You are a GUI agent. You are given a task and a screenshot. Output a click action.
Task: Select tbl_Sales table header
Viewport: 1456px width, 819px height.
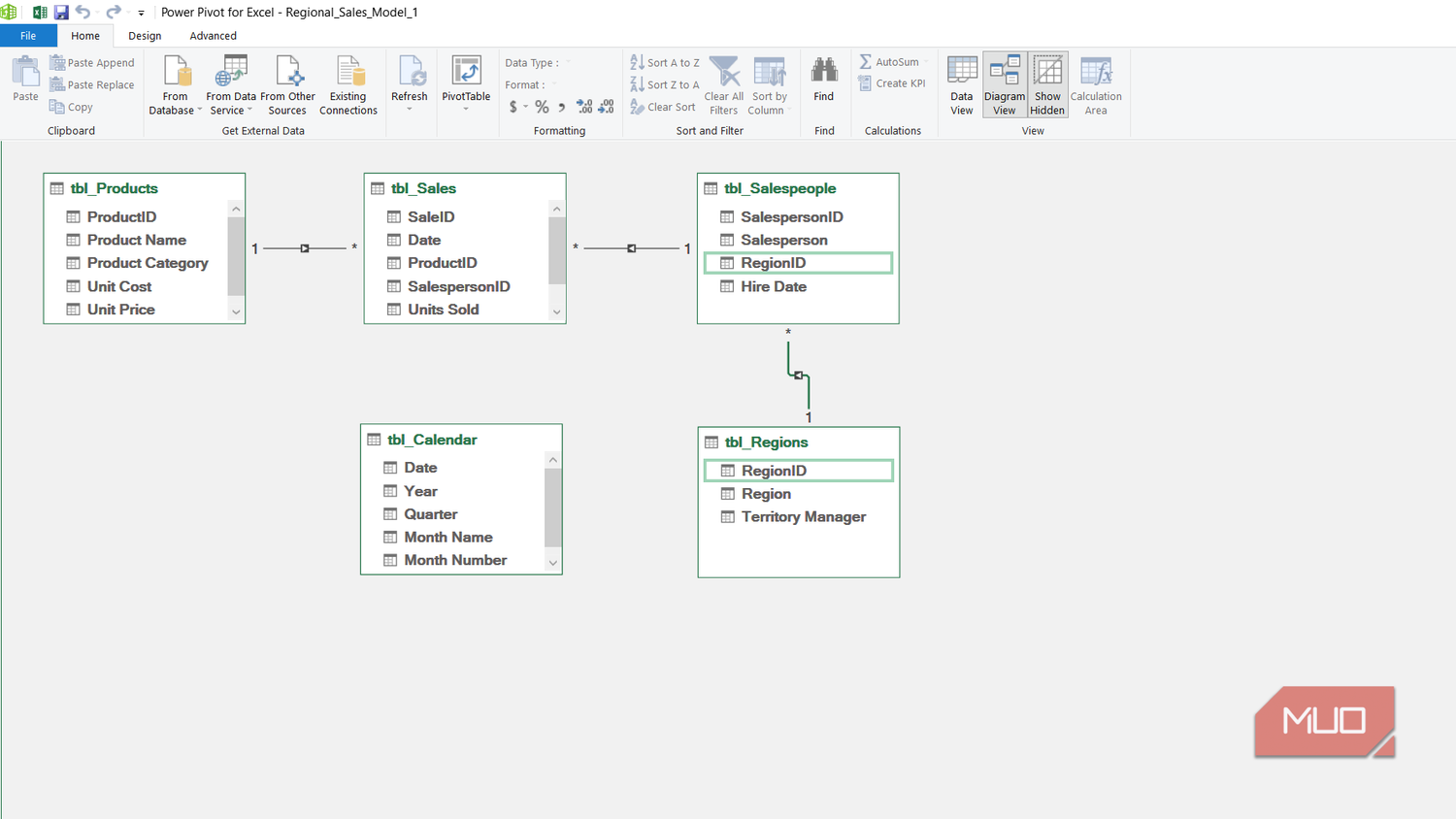(x=465, y=188)
